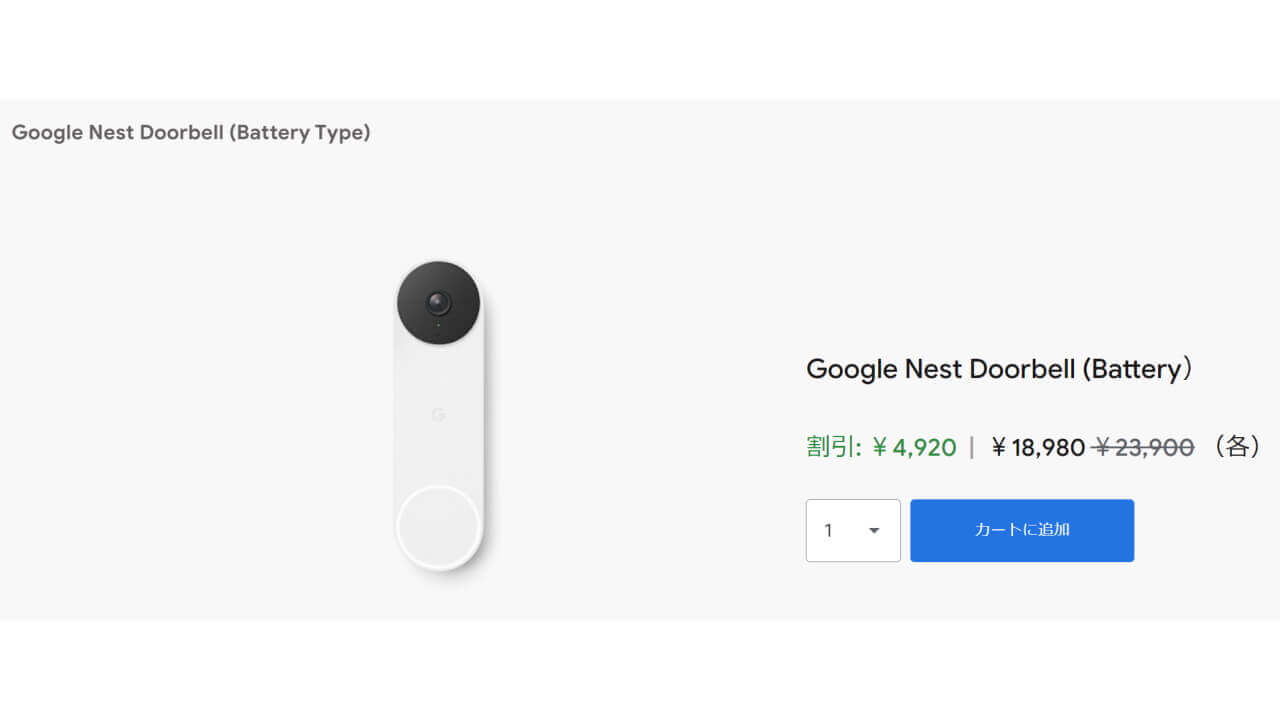Click the (各) per-item label
Screen dimensions: 1280x720
[1236, 448]
